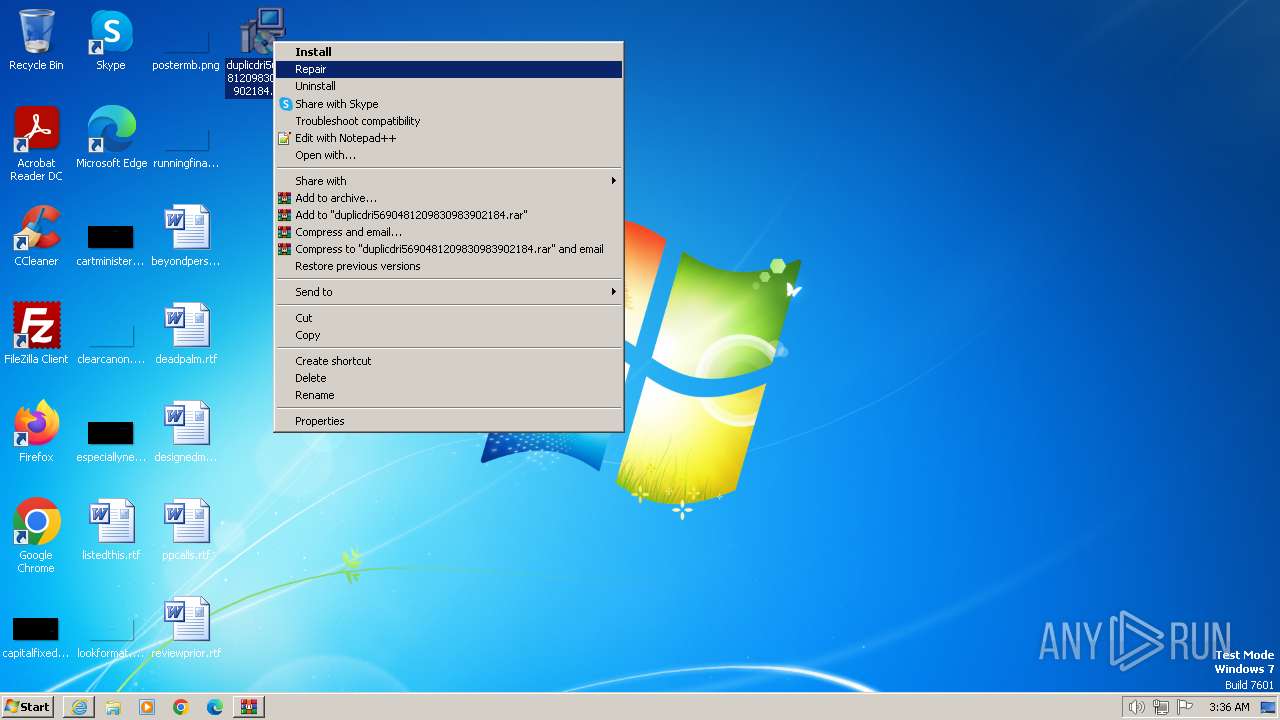The width and height of the screenshot is (1280, 720).
Task: Select the Acrobat Reader DC shortcut
Action: (x=36, y=144)
